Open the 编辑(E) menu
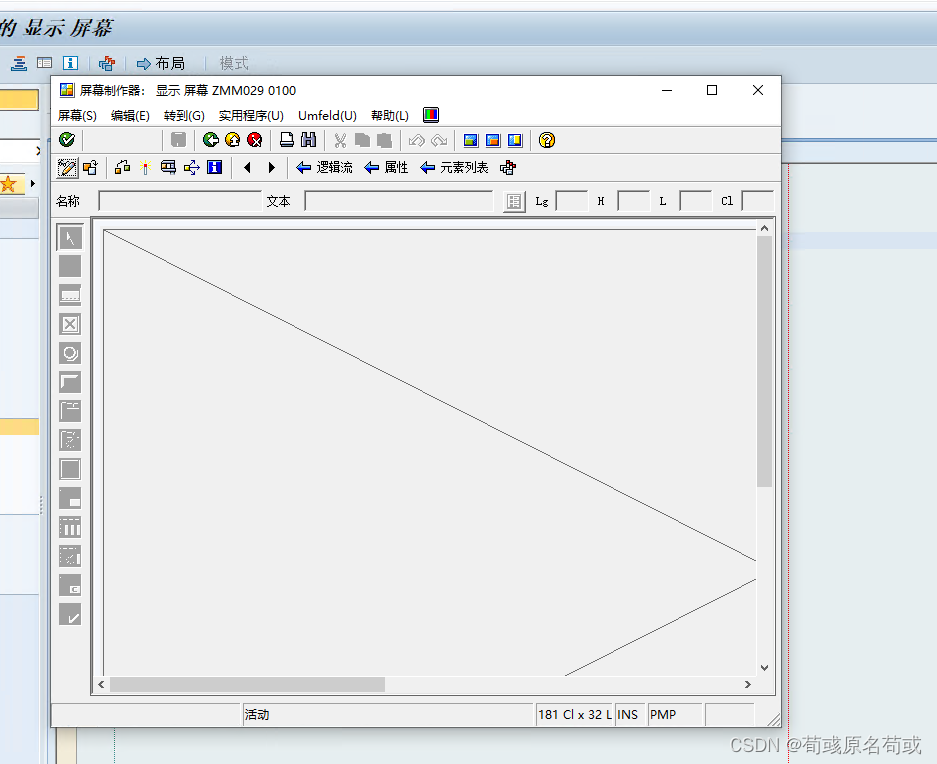 point(130,115)
